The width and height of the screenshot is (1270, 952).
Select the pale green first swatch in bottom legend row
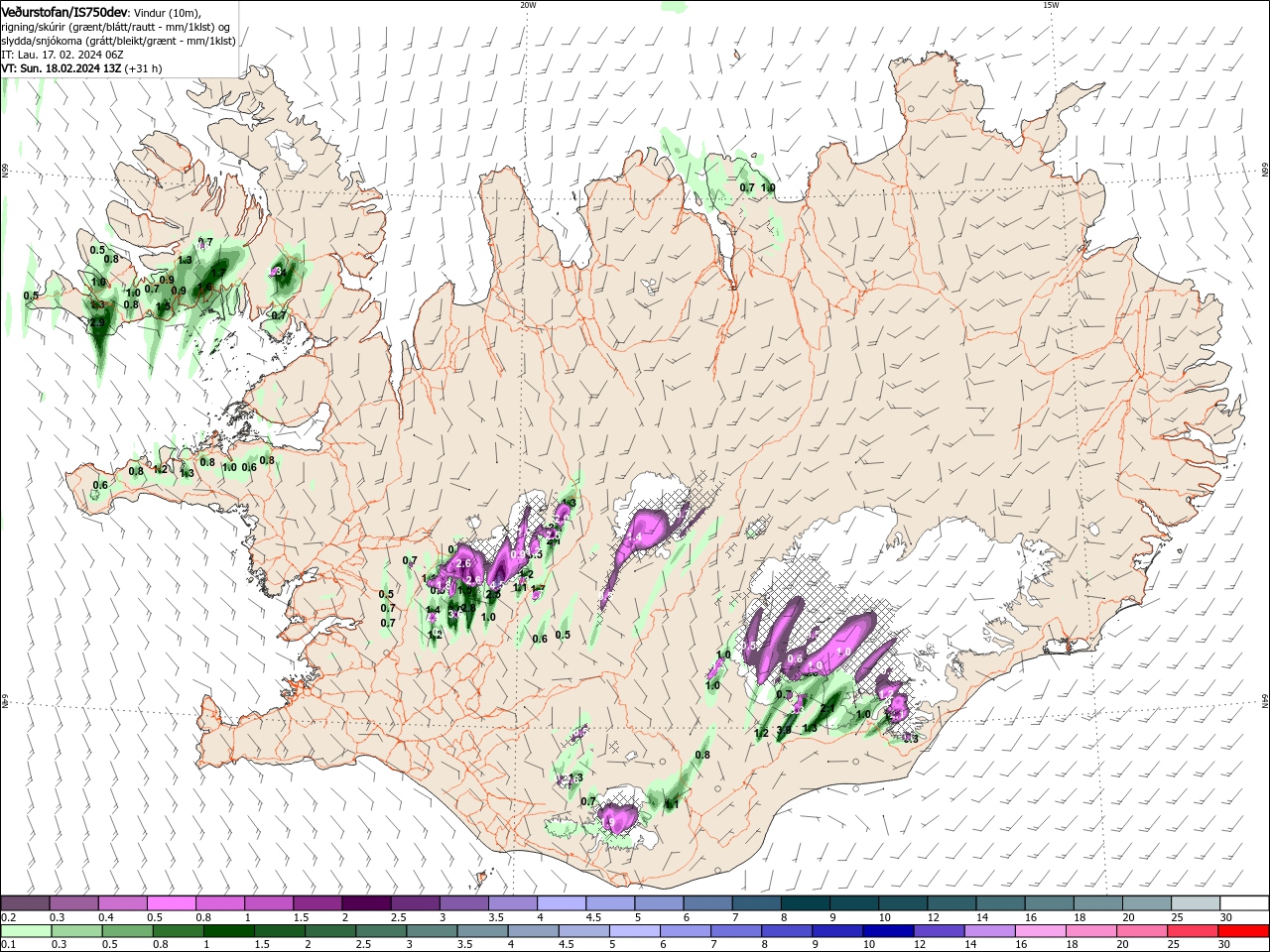[x=25, y=931]
